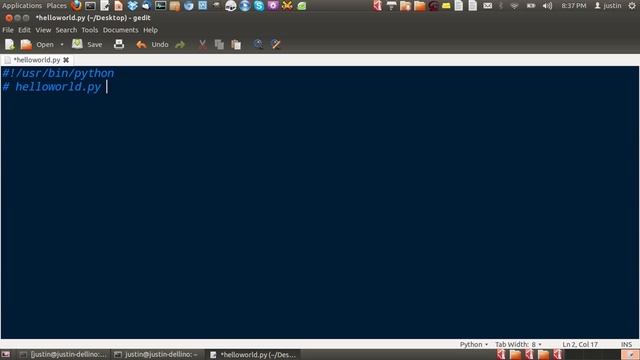Open the Tools menu

click(x=89, y=30)
